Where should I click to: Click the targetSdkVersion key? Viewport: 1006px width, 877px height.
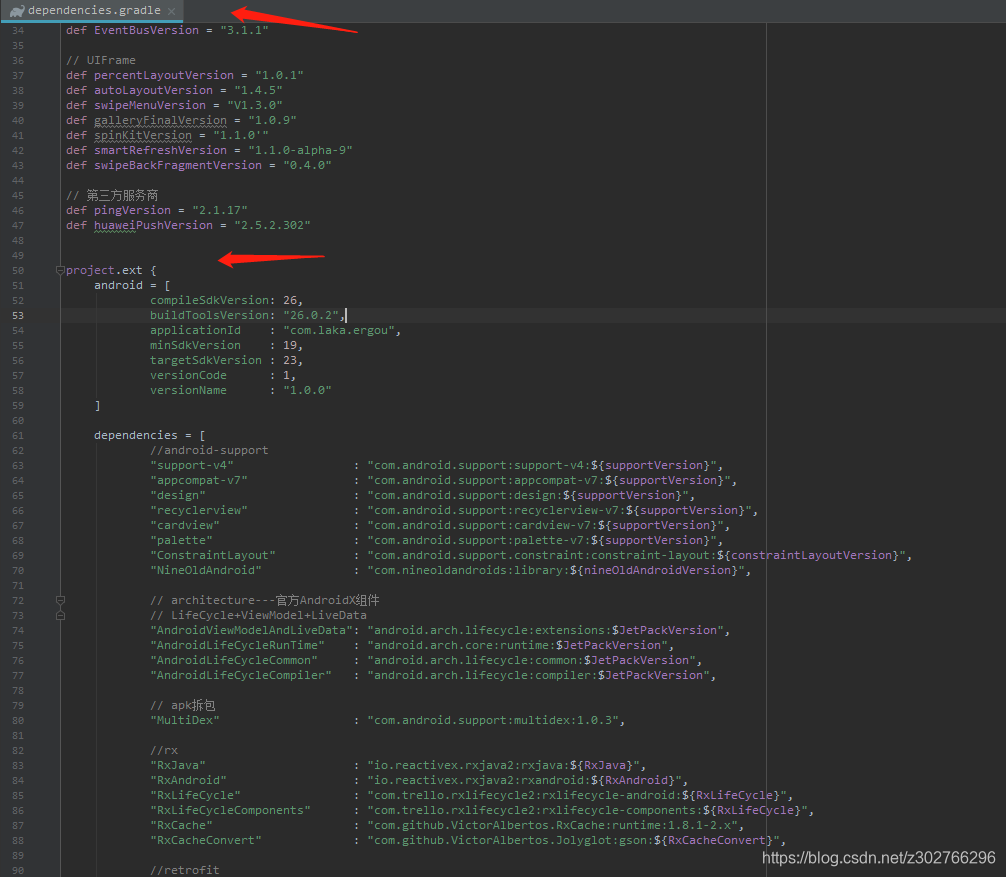206,361
